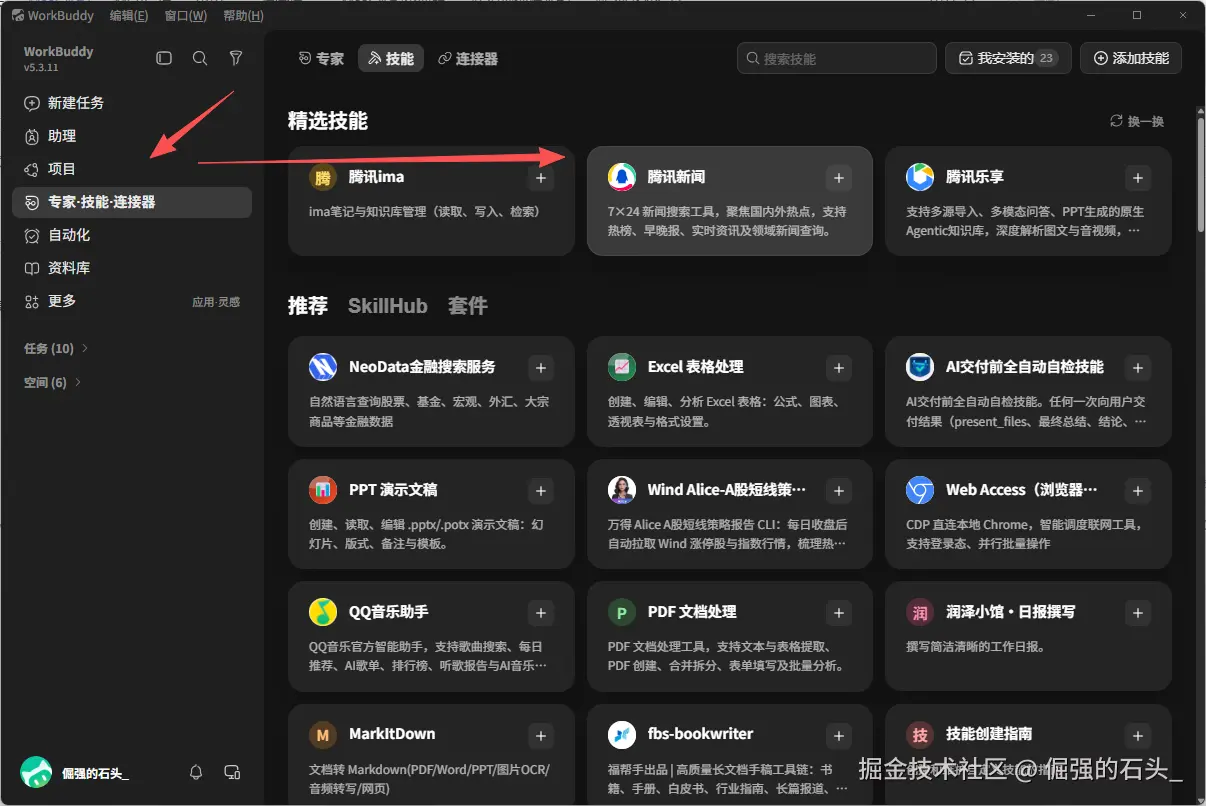Open the notification bell icon
Viewport: 1206px width, 806px height.
pos(196,772)
